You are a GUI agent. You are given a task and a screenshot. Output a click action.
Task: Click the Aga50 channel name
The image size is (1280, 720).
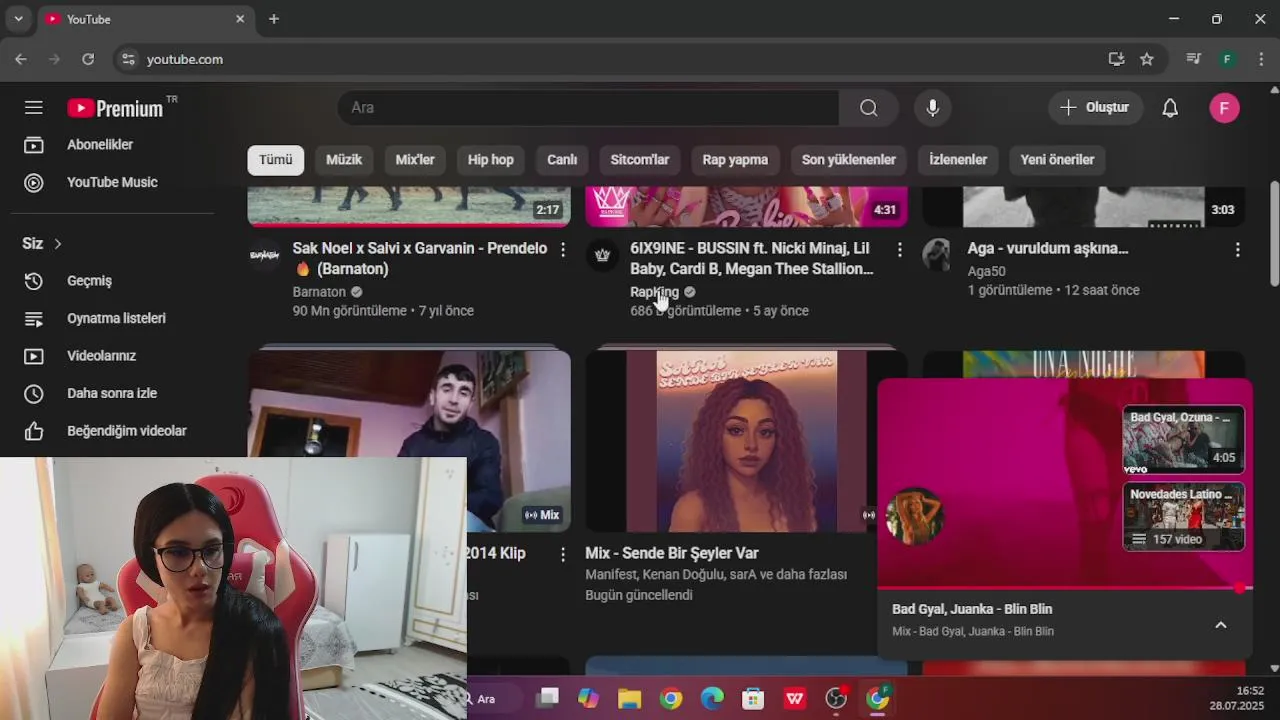[987, 271]
